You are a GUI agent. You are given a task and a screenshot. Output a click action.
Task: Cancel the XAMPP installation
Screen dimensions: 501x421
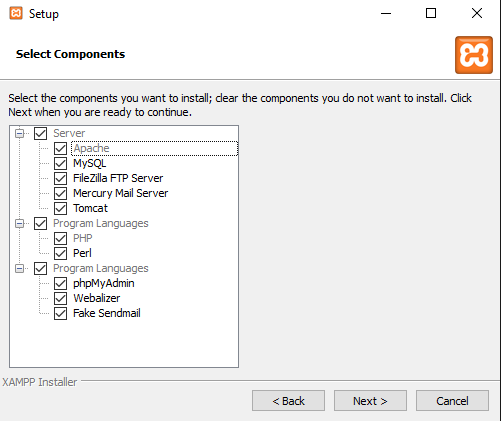pyautogui.click(x=452, y=401)
